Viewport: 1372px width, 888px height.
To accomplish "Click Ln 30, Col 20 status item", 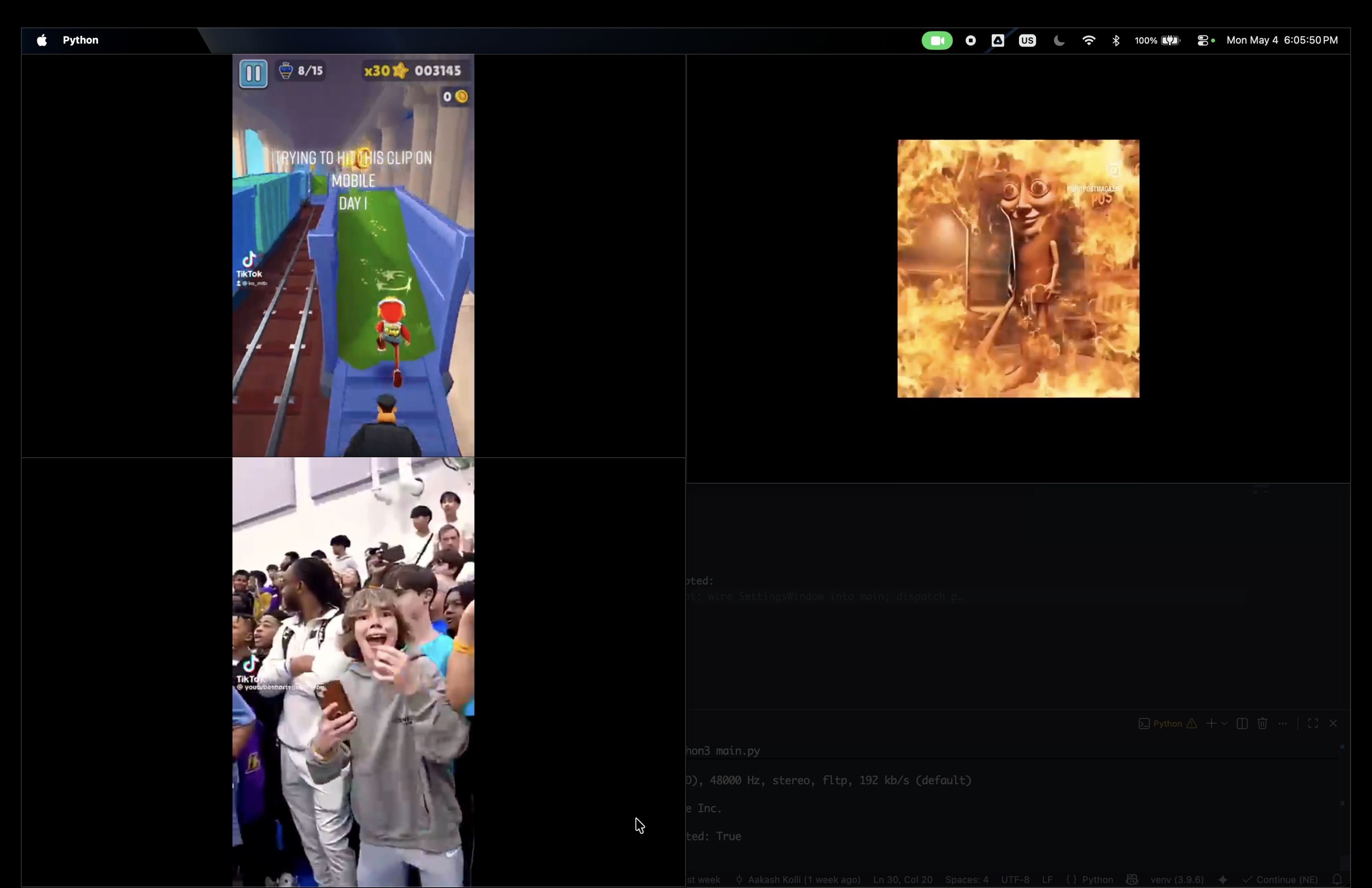I will 903,879.
